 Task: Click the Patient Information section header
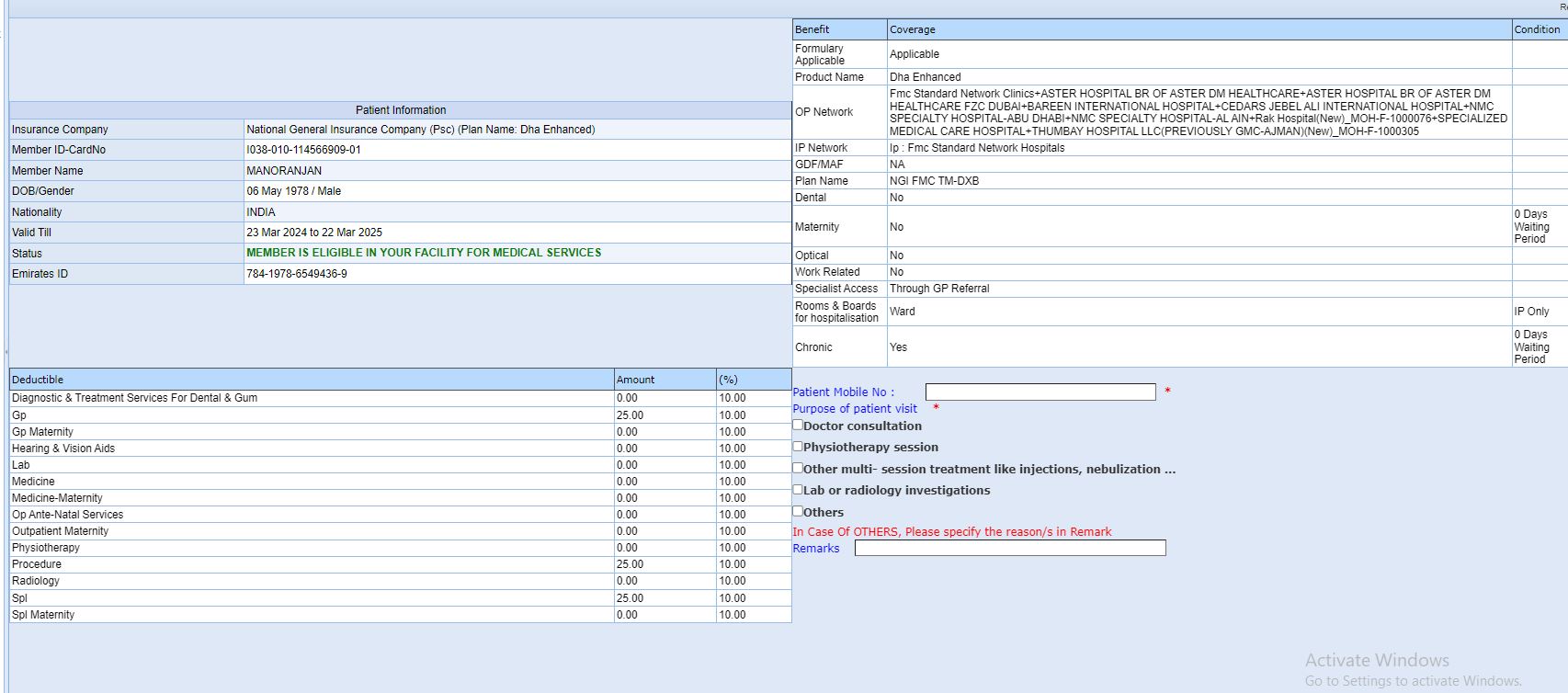[x=401, y=110]
